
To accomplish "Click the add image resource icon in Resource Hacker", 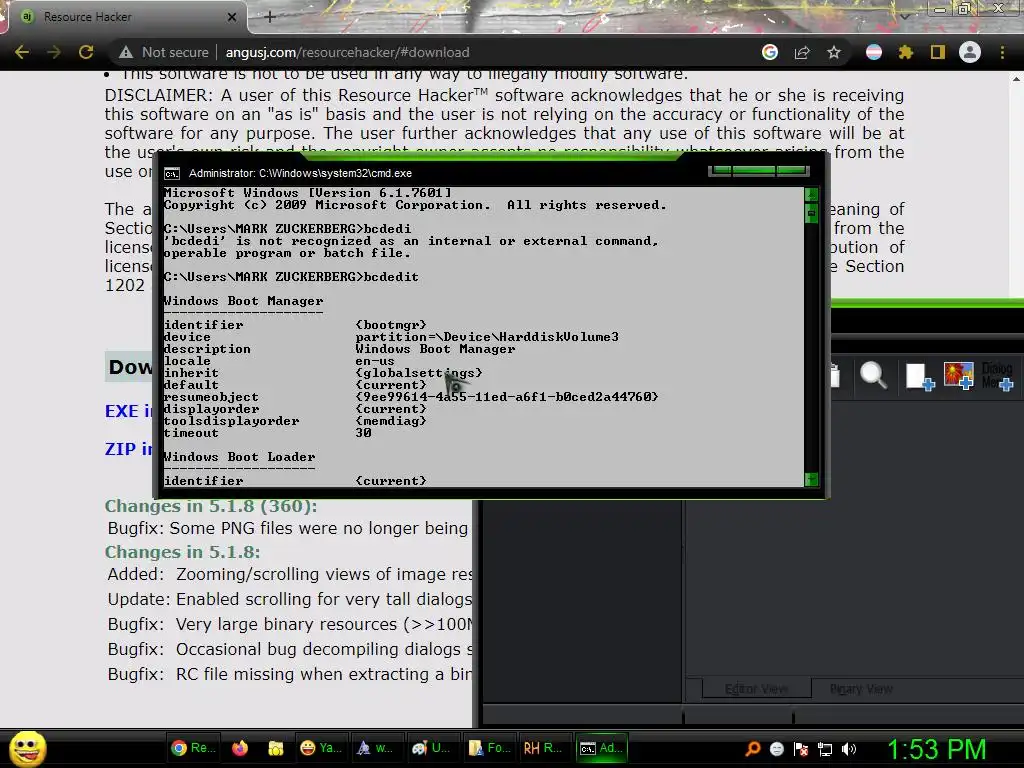I will (959, 376).
